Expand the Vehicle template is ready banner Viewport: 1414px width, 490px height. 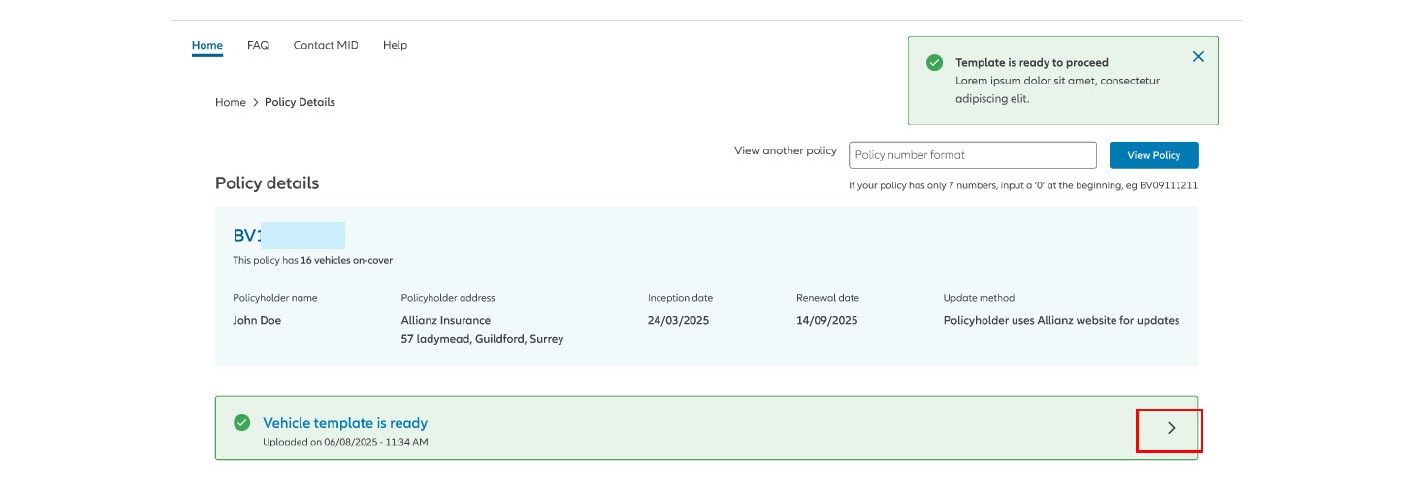(1171, 428)
